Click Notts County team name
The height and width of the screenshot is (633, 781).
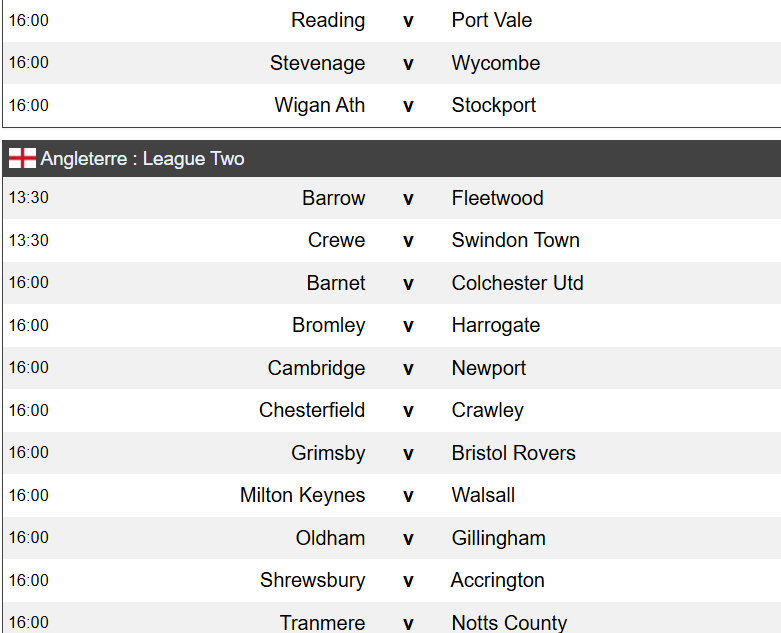(x=509, y=623)
